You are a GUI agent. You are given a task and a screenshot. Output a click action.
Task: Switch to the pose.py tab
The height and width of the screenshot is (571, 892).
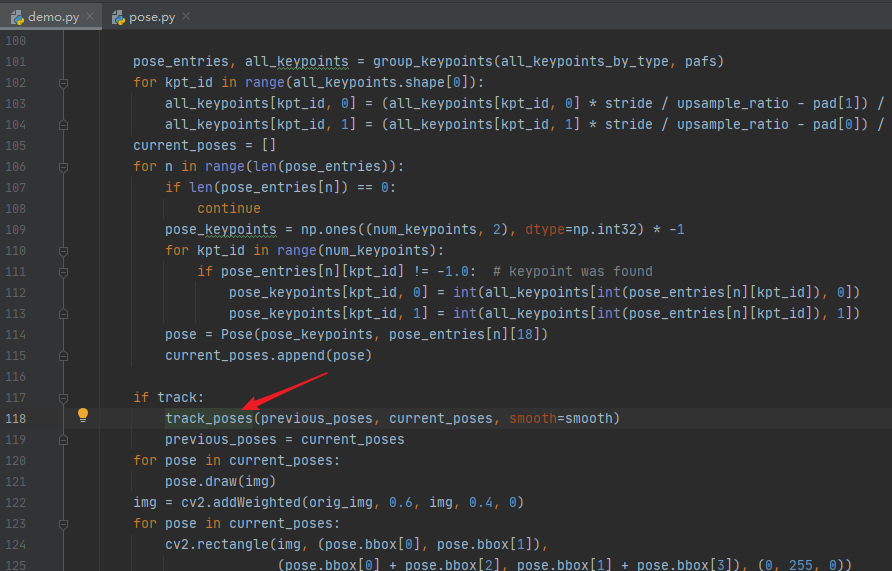tap(151, 17)
